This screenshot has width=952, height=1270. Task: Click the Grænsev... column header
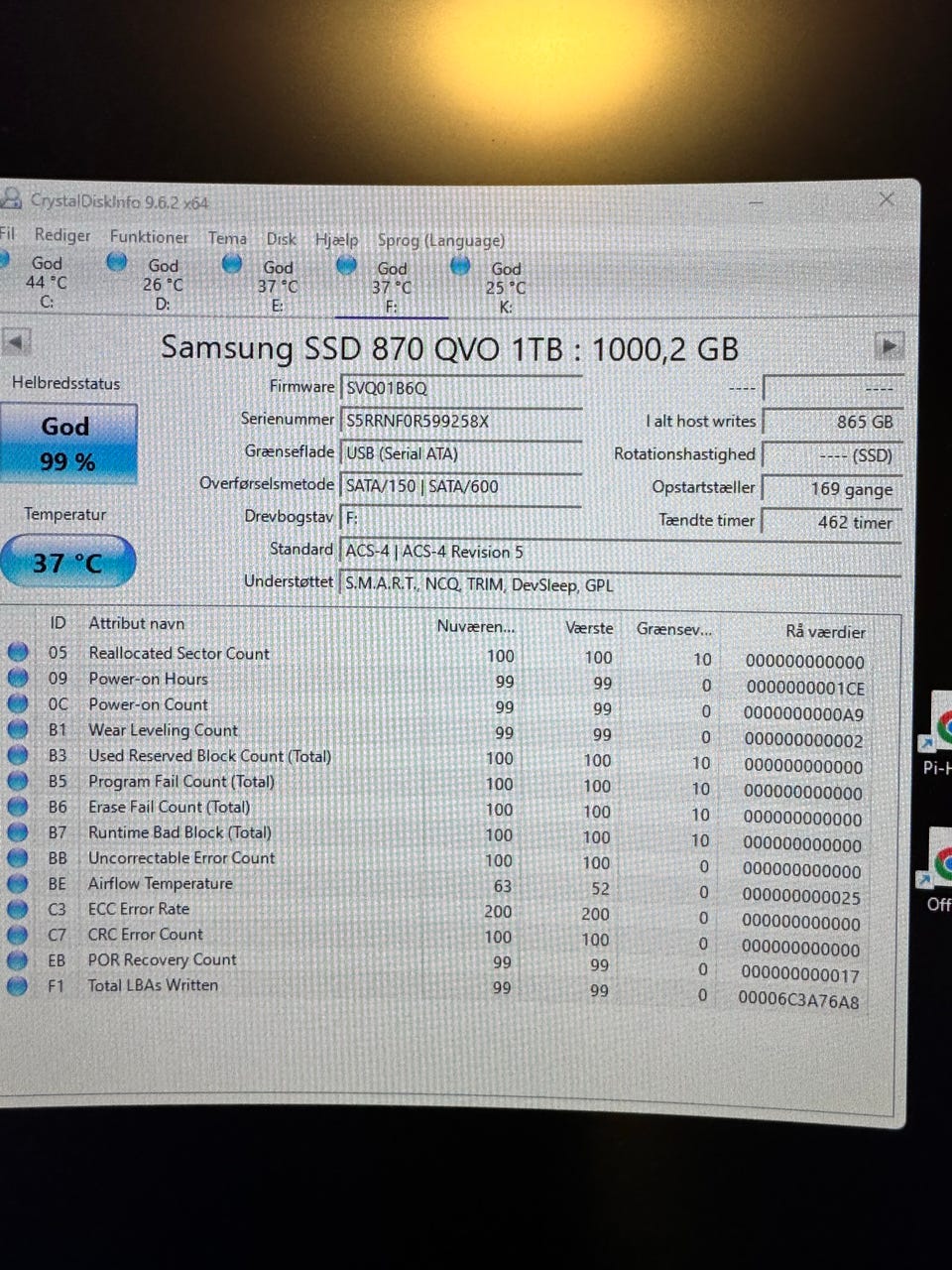(x=674, y=629)
